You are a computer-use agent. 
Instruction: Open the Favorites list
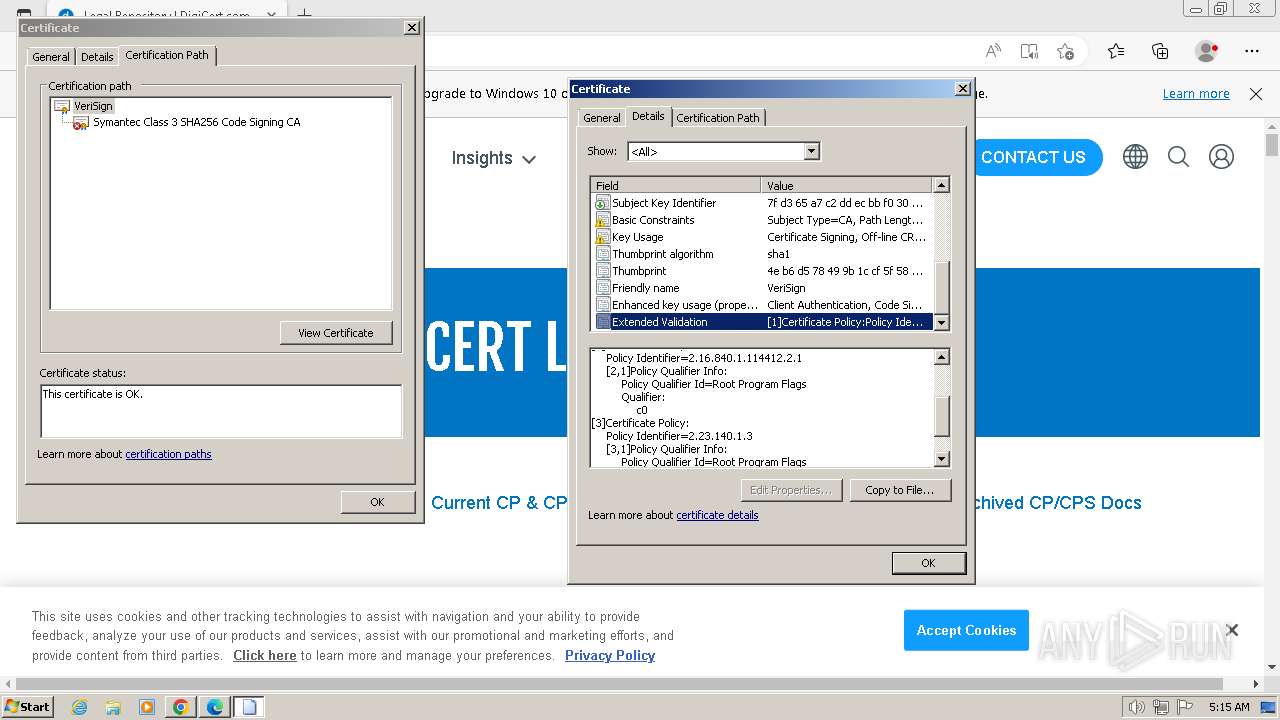[1116, 51]
